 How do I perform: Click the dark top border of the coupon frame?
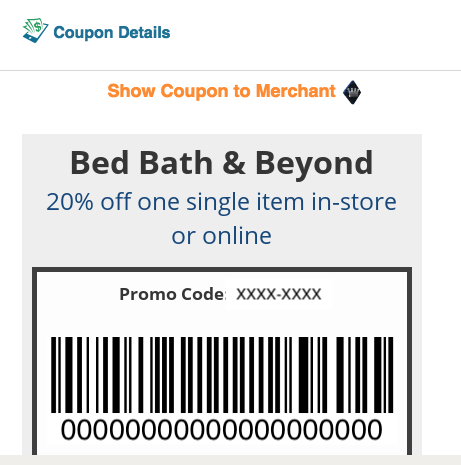tap(222, 269)
